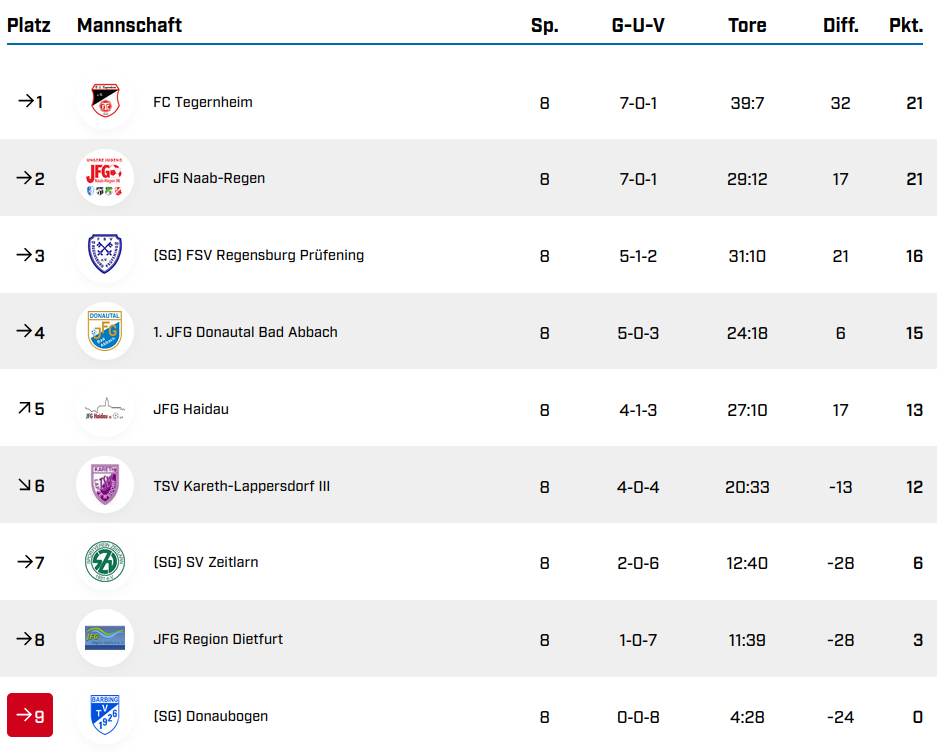Viewport: 937px width, 755px height.
Task: Click the Pkt. column header
Action: pos(906,25)
